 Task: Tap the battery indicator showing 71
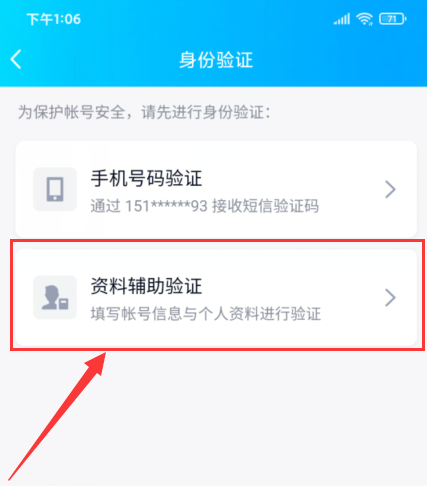(393, 19)
